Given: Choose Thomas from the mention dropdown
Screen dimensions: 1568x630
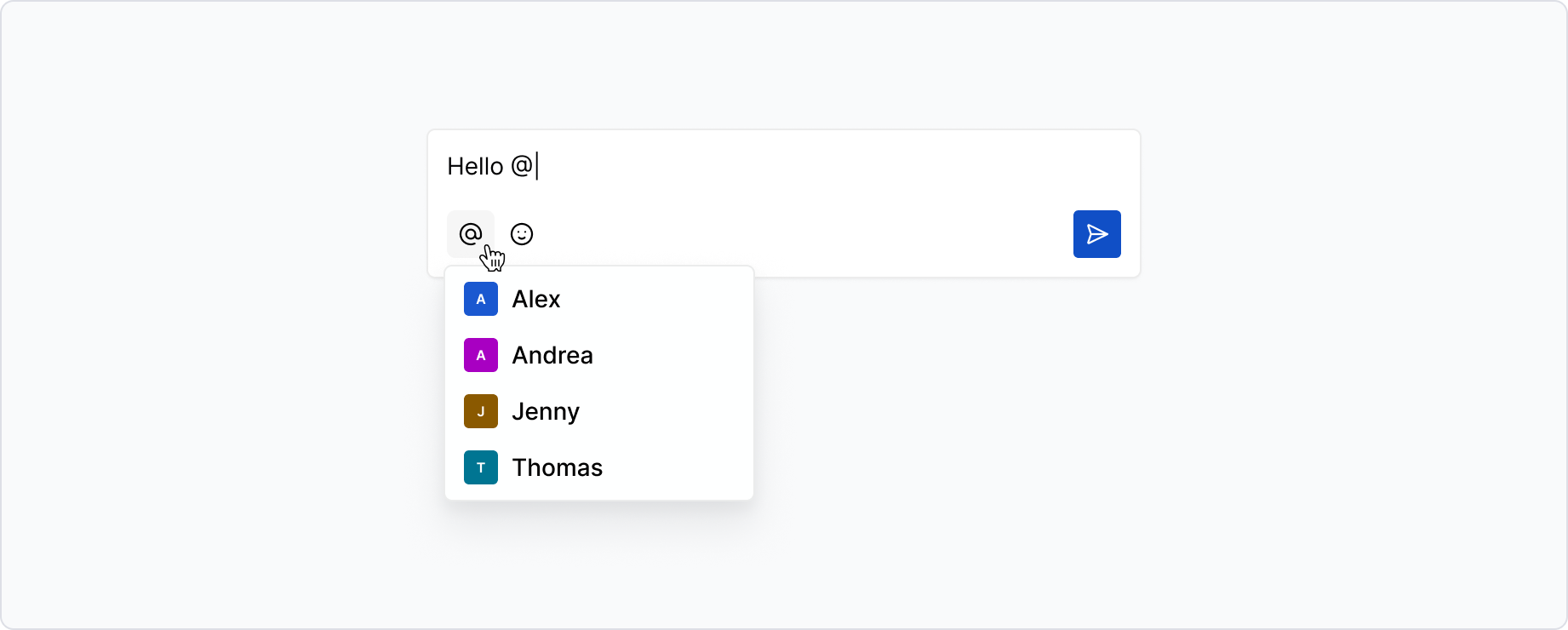Looking at the screenshot, I should (x=558, y=467).
